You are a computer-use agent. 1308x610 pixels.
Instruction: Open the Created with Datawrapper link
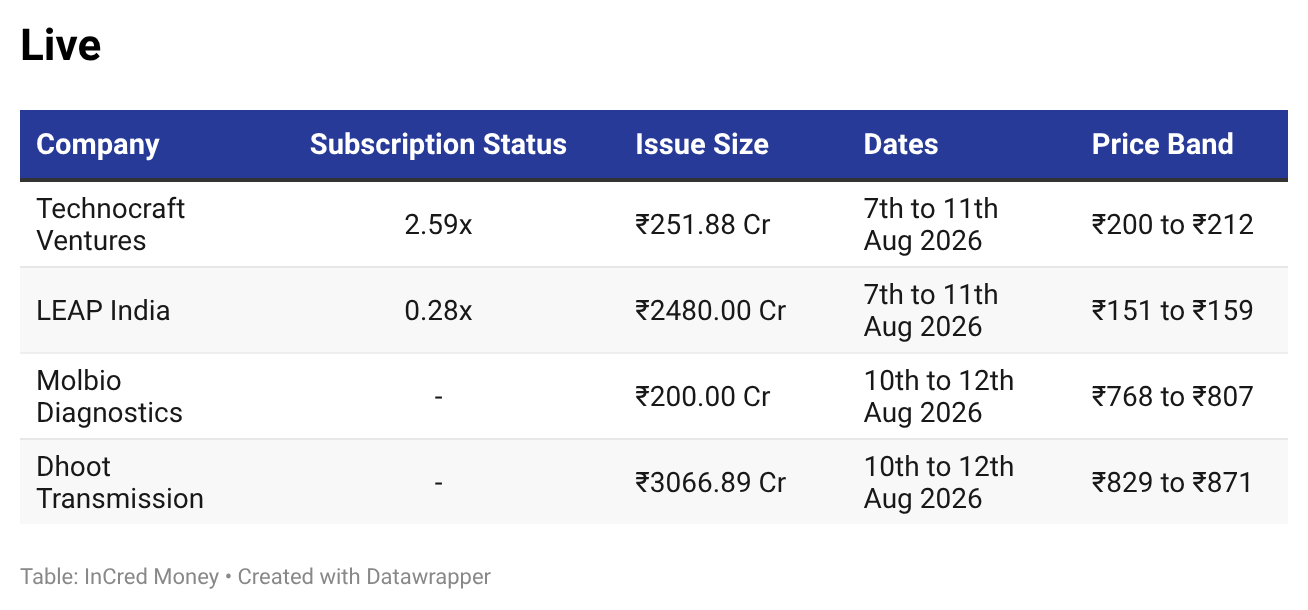tap(364, 577)
